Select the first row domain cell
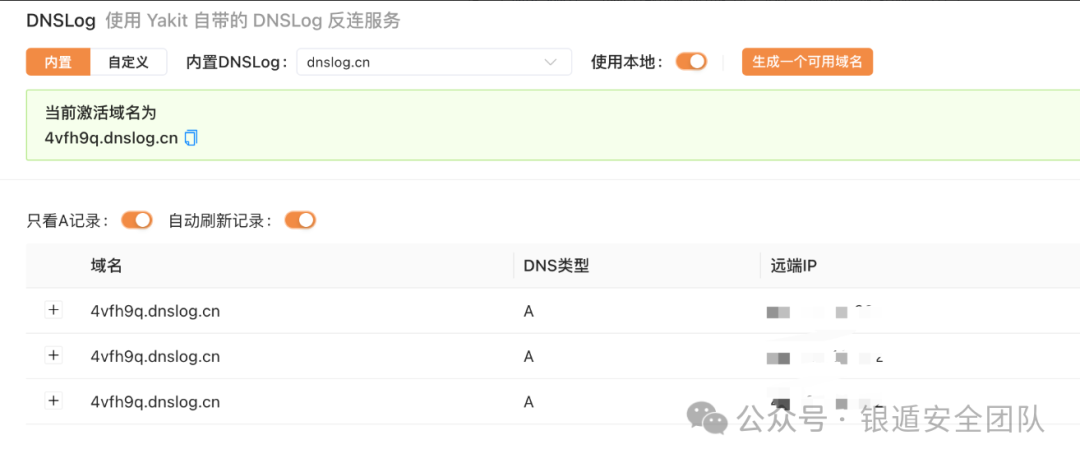 pyautogui.click(x=155, y=311)
